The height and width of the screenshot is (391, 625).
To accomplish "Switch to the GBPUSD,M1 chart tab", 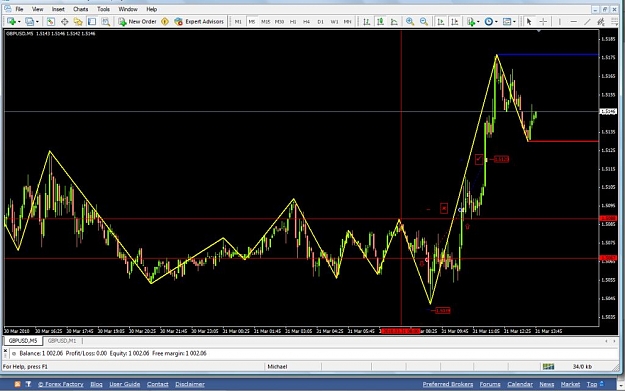I will [62, 341].
